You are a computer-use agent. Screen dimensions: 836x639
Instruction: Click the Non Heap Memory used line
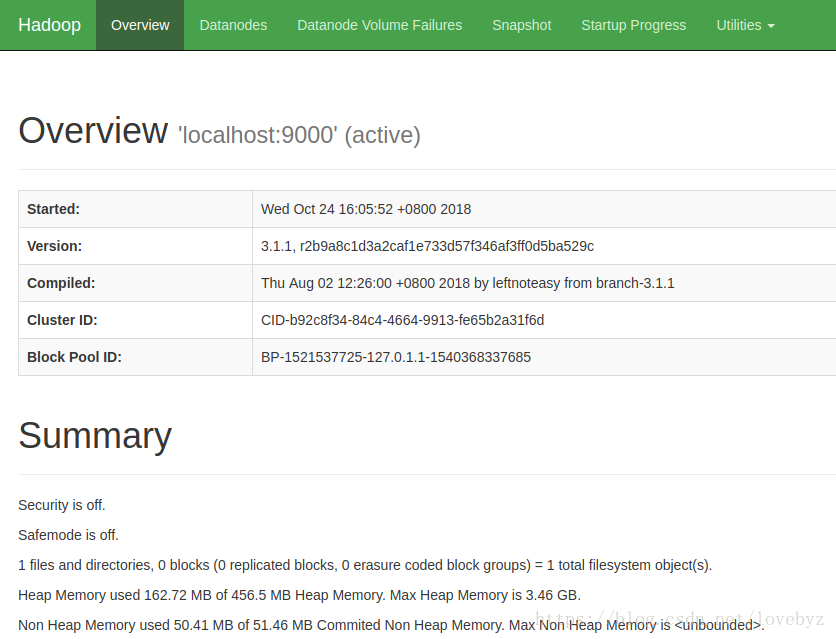tap(392, 625)
